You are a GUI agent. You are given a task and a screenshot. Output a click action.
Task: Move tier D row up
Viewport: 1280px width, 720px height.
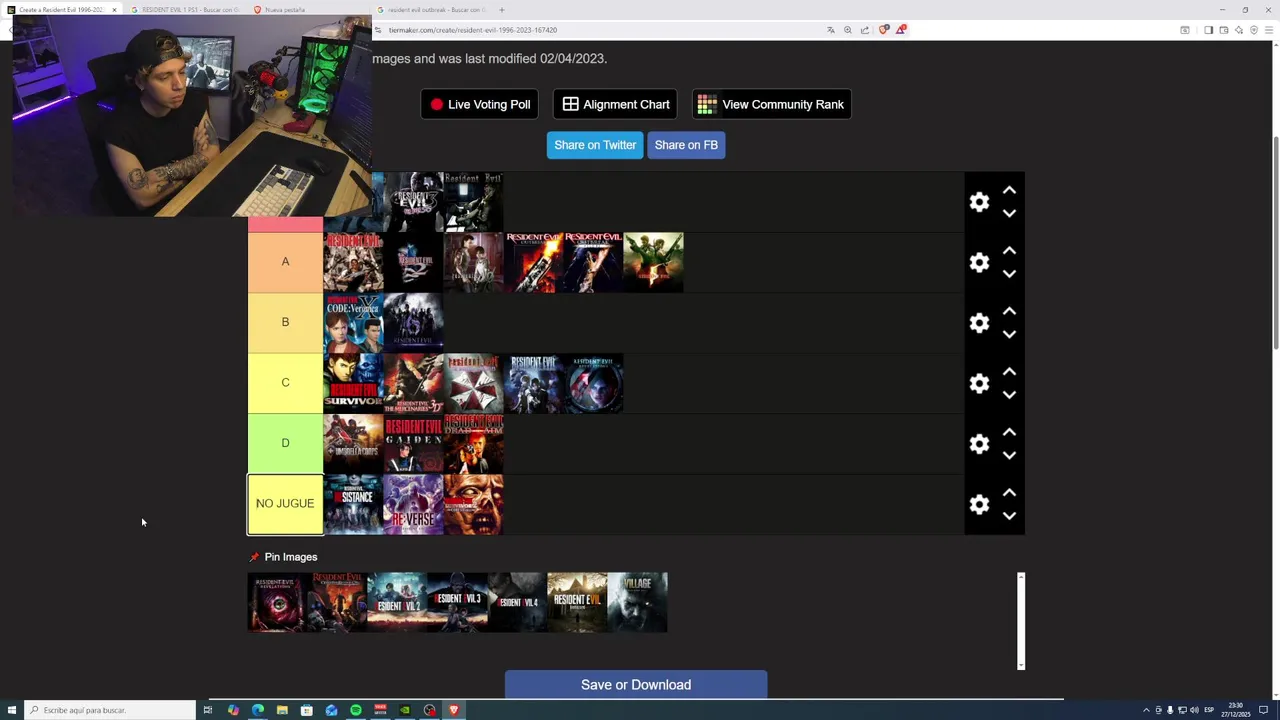point(1009,432)
